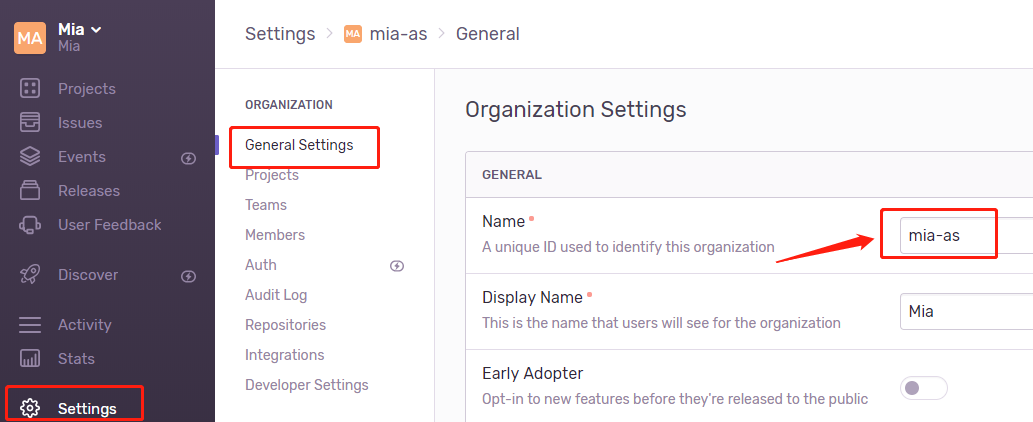Toggle the Early Adopter switch
The width and height of the screenshot is (1033, 422).
coord(924,388)
